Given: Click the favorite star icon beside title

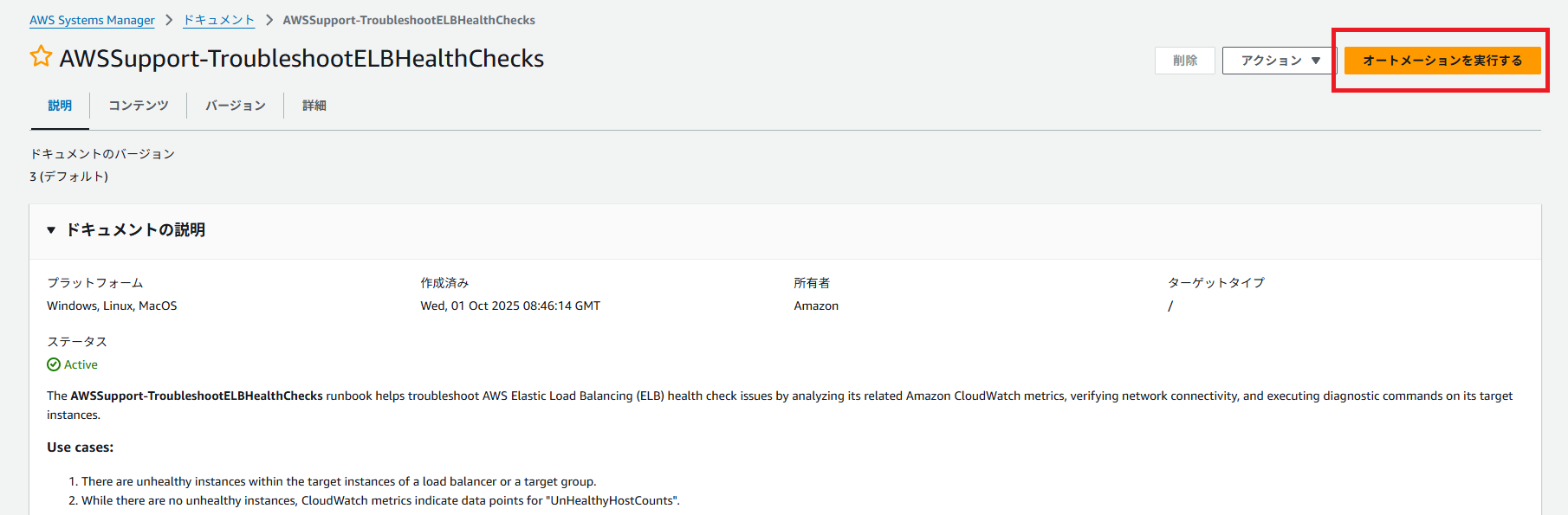Looking at the screenshot, I should [41, 57].
